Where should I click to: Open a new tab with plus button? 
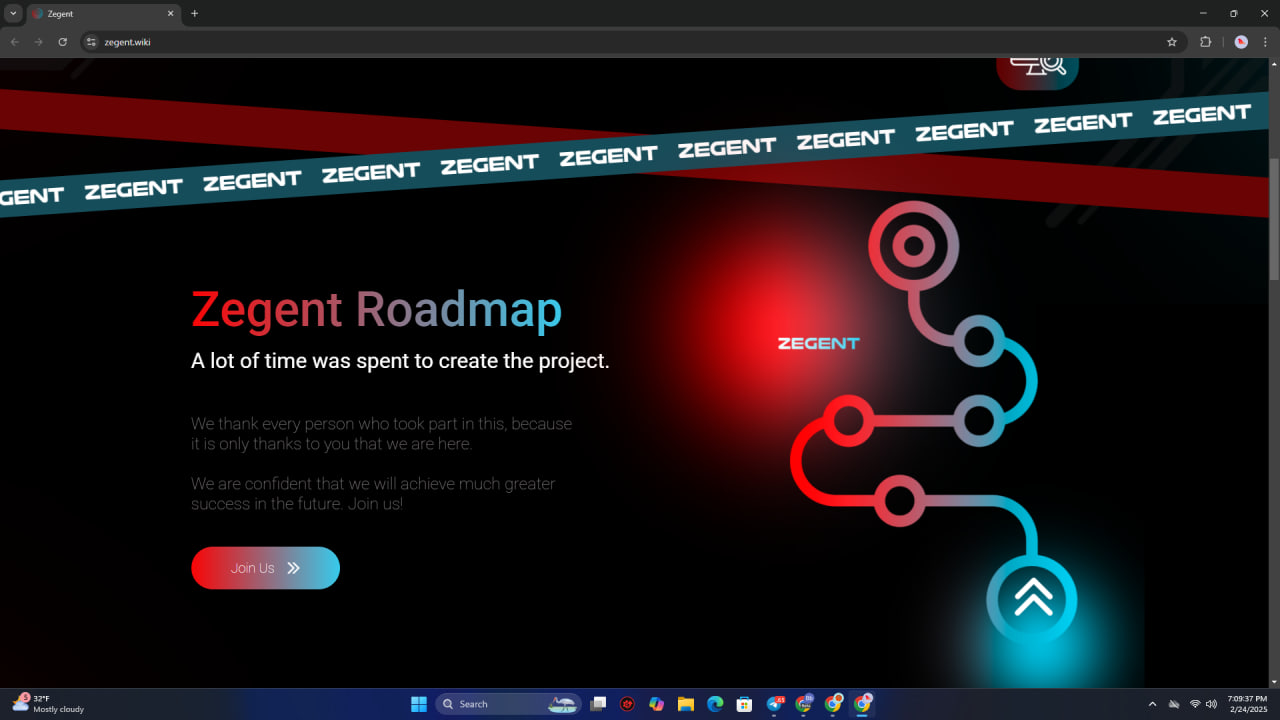(194, 13)
